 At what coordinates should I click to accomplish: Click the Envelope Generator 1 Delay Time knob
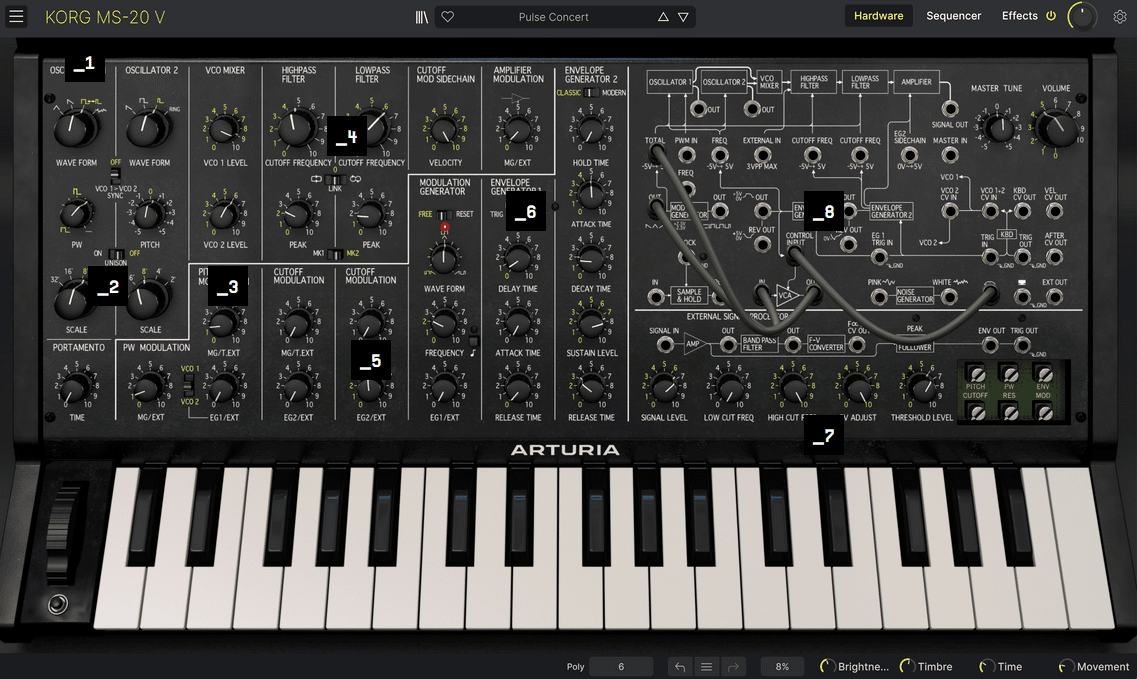[x=518, y=259]
